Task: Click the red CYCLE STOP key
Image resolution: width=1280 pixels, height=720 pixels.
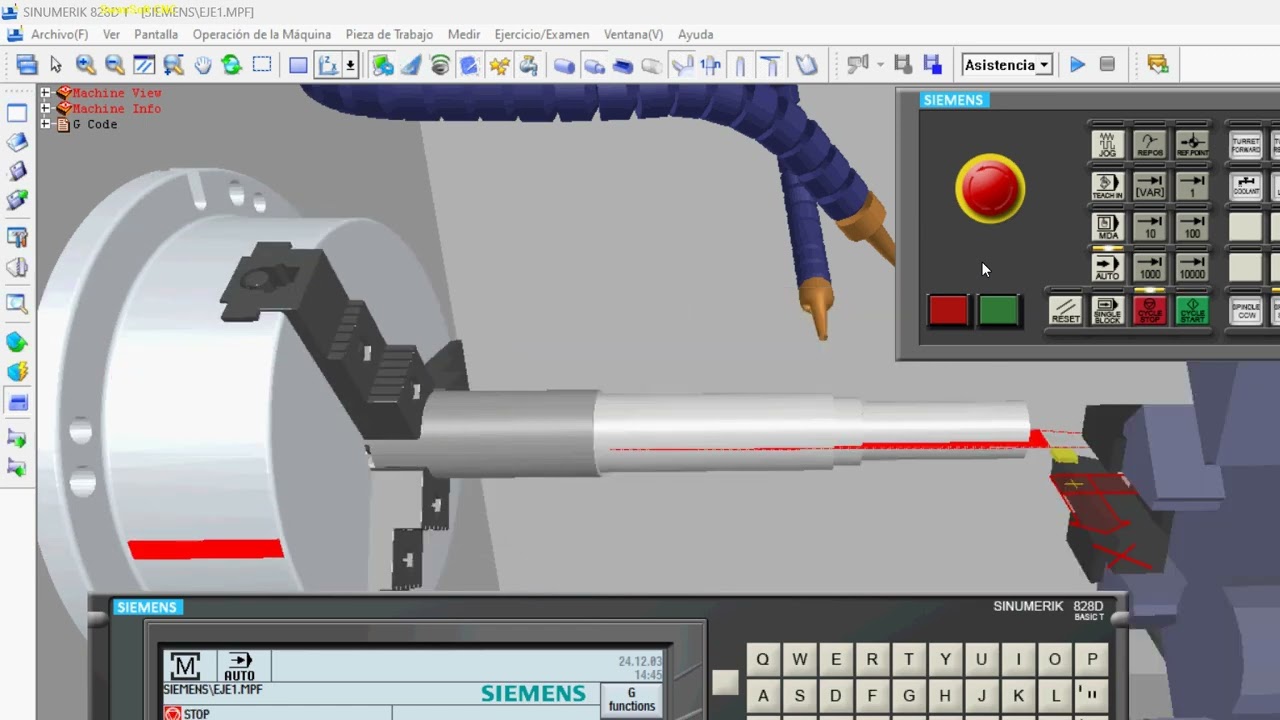Action: (x=1150, y=310)
